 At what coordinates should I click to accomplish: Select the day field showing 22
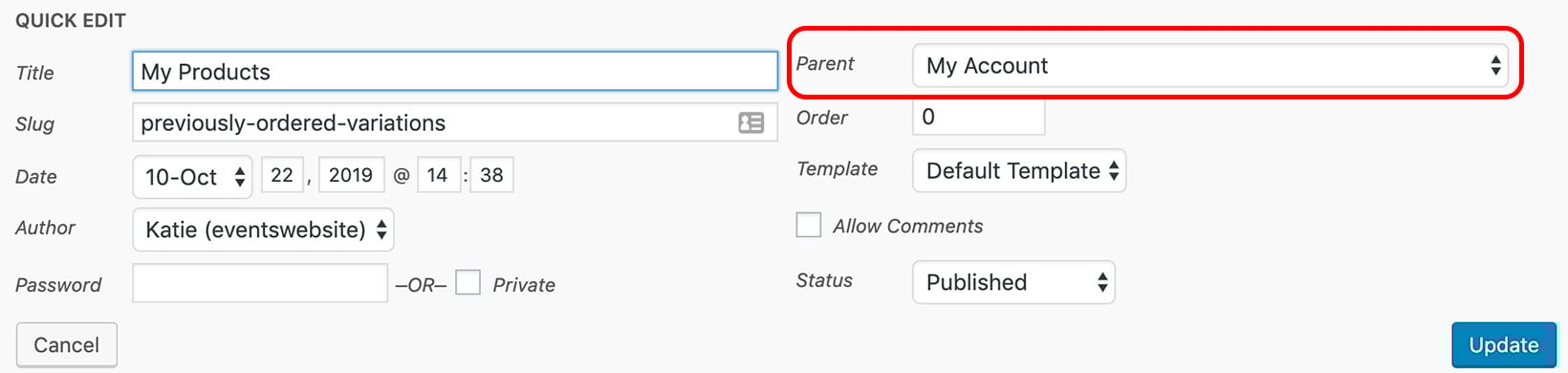pos(282,176)
